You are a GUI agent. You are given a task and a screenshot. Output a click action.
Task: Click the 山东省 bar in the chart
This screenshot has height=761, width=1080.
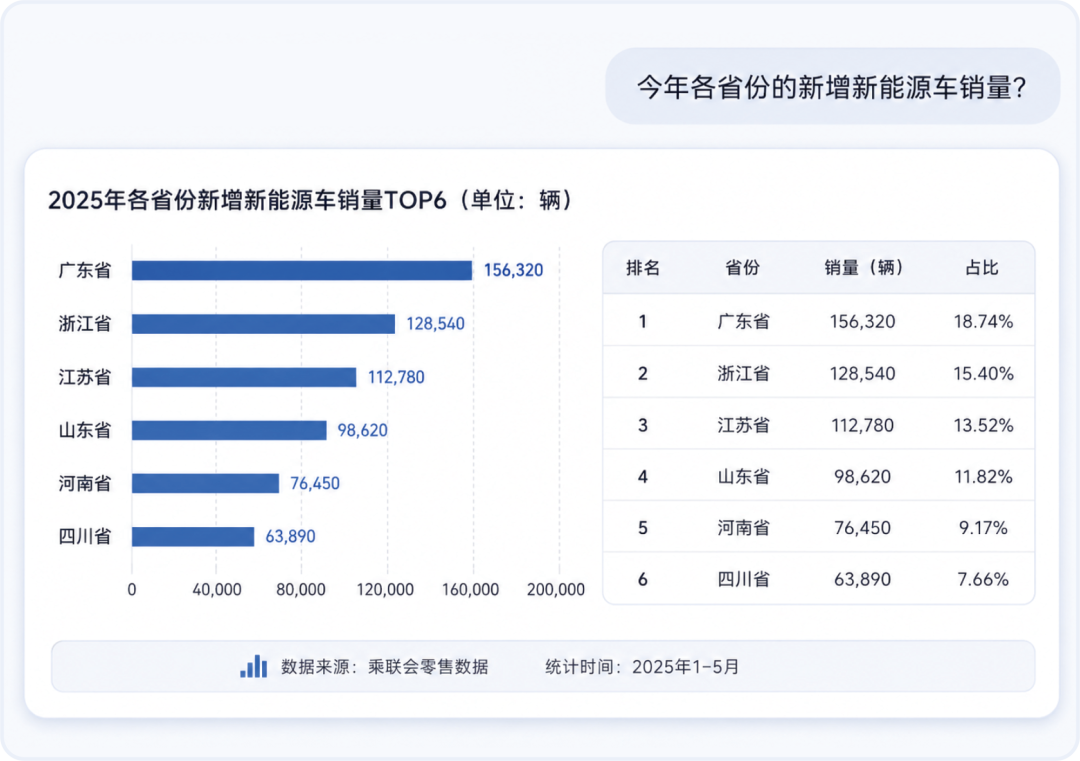click(x=229, y=430)
